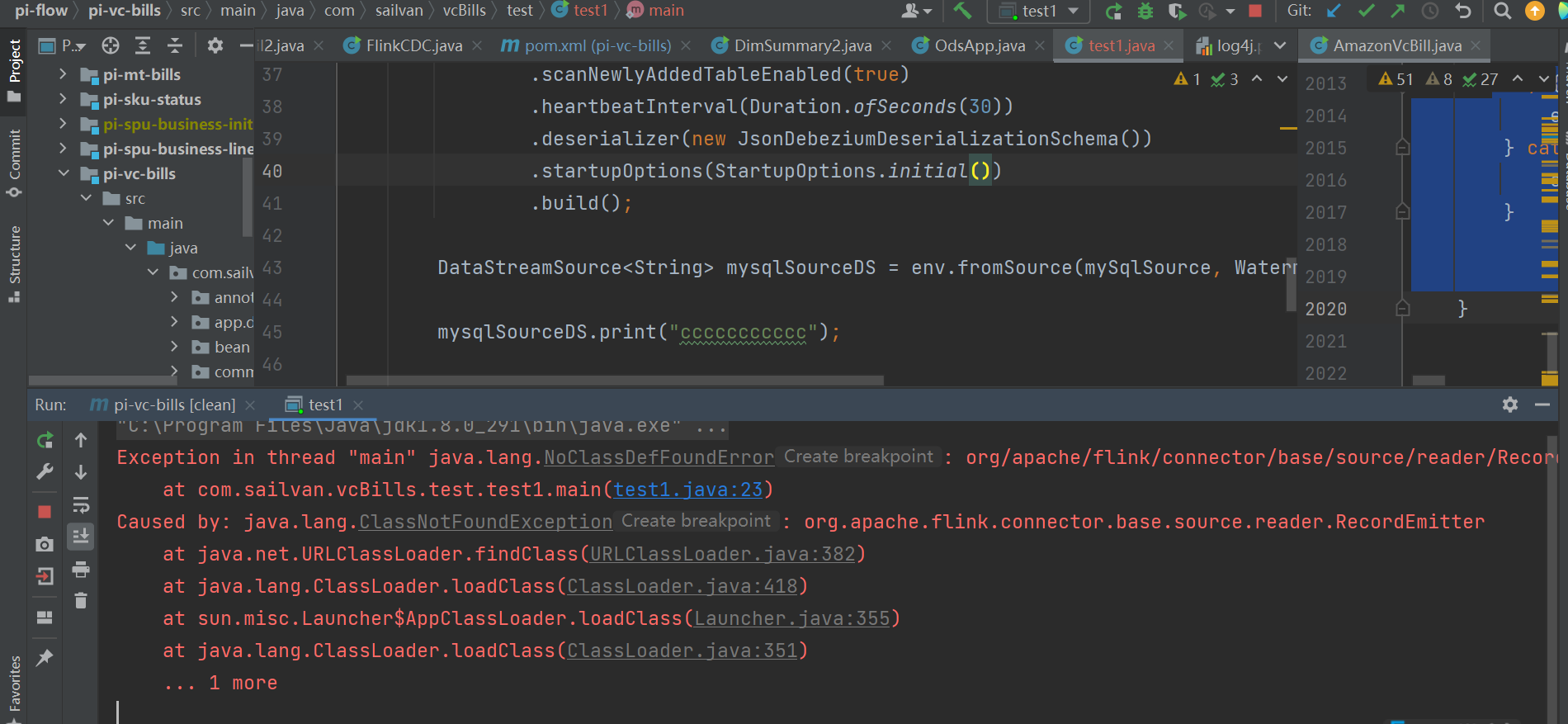This screenshot has width=1568, height=724.
Task: Print the console output
Action: [81, 569]
